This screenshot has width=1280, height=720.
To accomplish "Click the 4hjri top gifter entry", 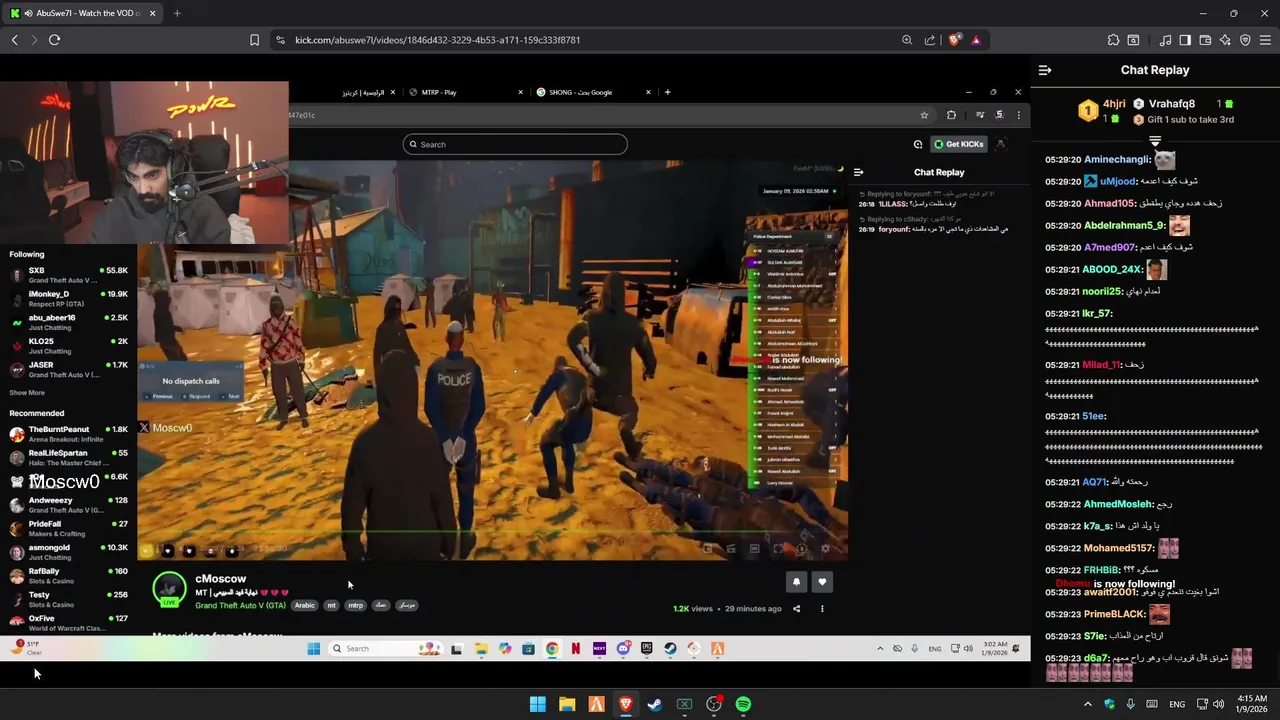I will [1101, 110].
